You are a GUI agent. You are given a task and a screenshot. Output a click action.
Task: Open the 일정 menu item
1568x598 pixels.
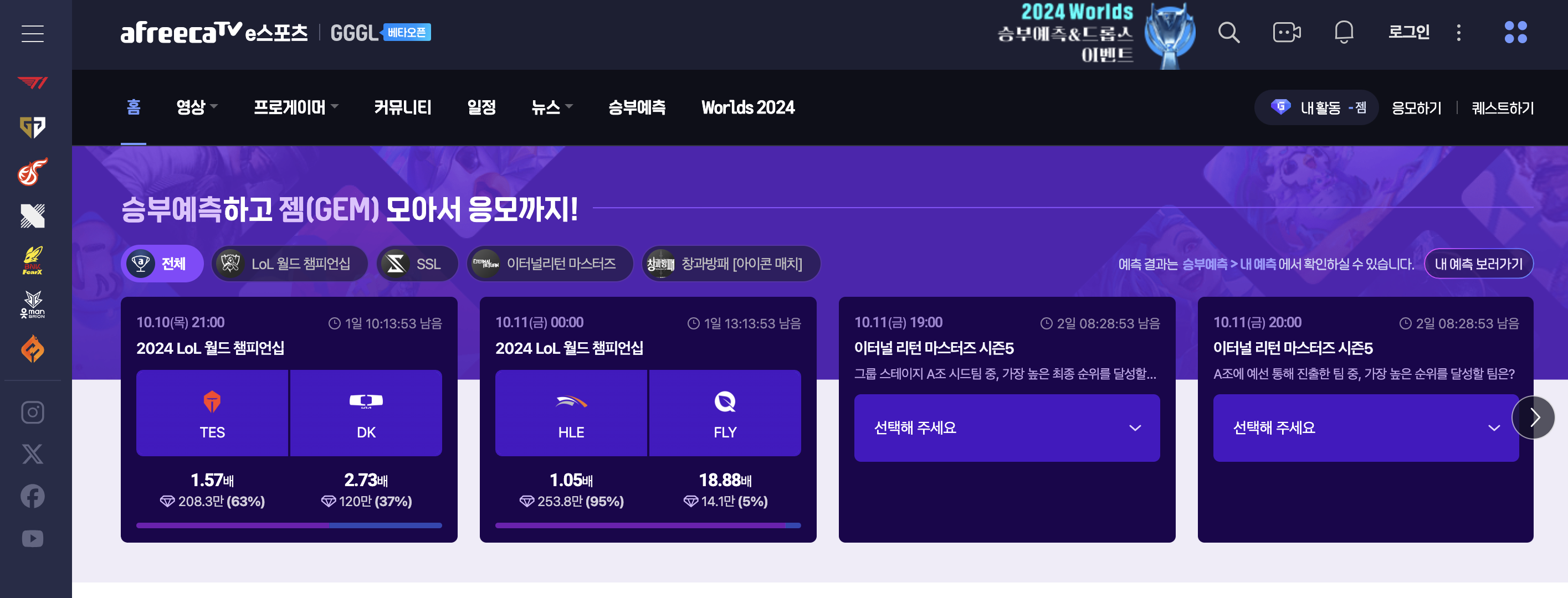click(481, 107)
